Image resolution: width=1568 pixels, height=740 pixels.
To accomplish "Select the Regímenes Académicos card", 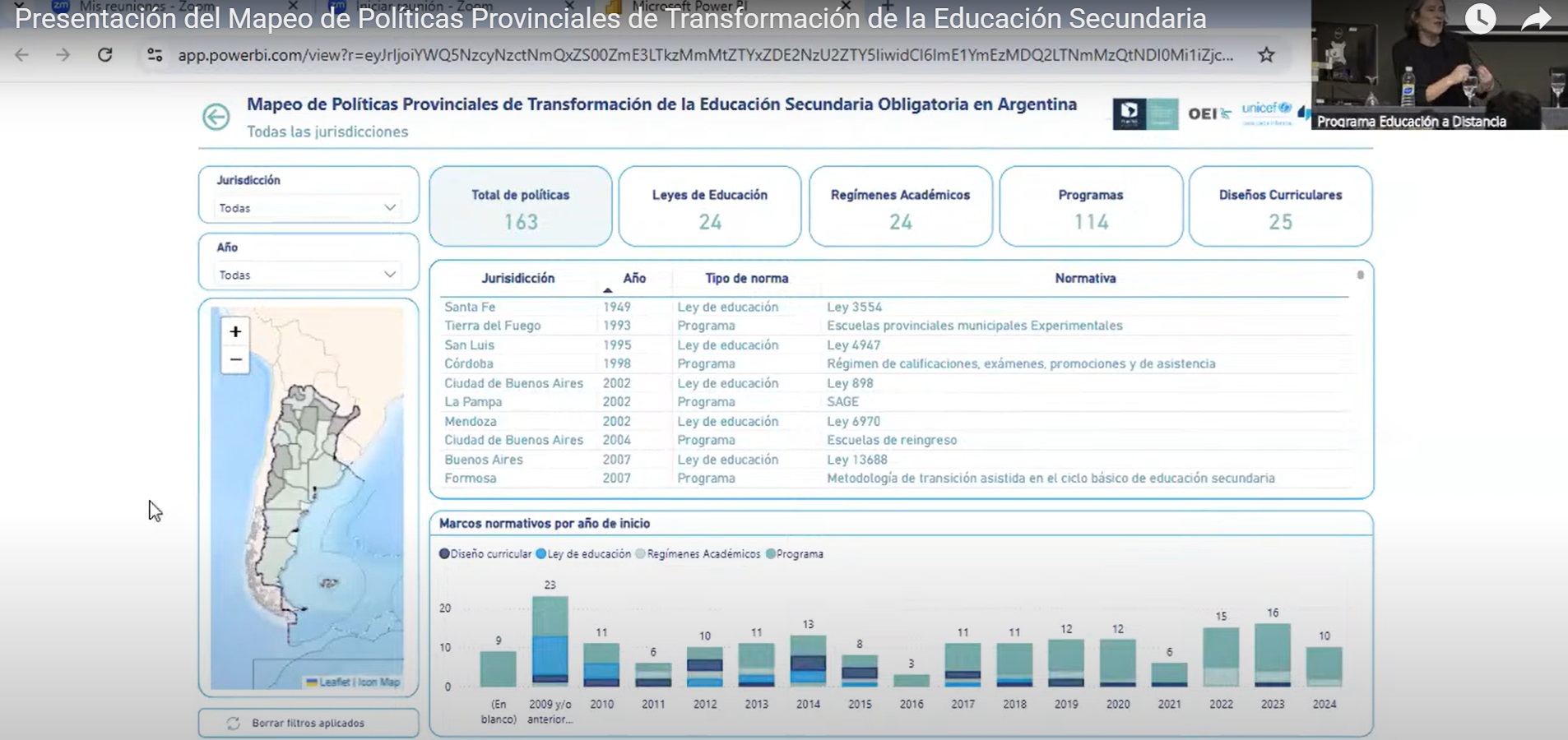I will (x=901, y=206).
